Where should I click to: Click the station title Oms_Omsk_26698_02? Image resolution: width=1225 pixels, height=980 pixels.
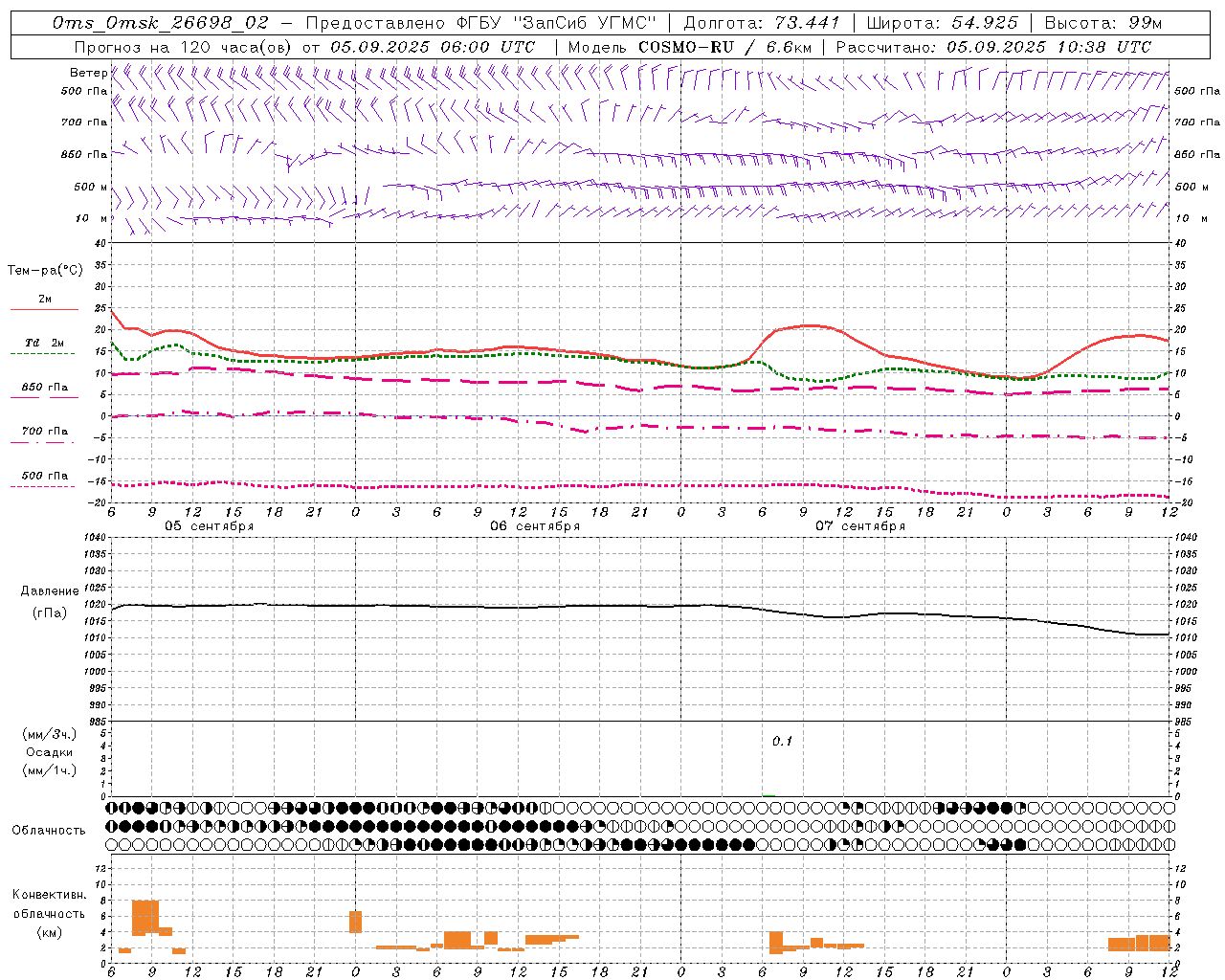tap(160, 22)
